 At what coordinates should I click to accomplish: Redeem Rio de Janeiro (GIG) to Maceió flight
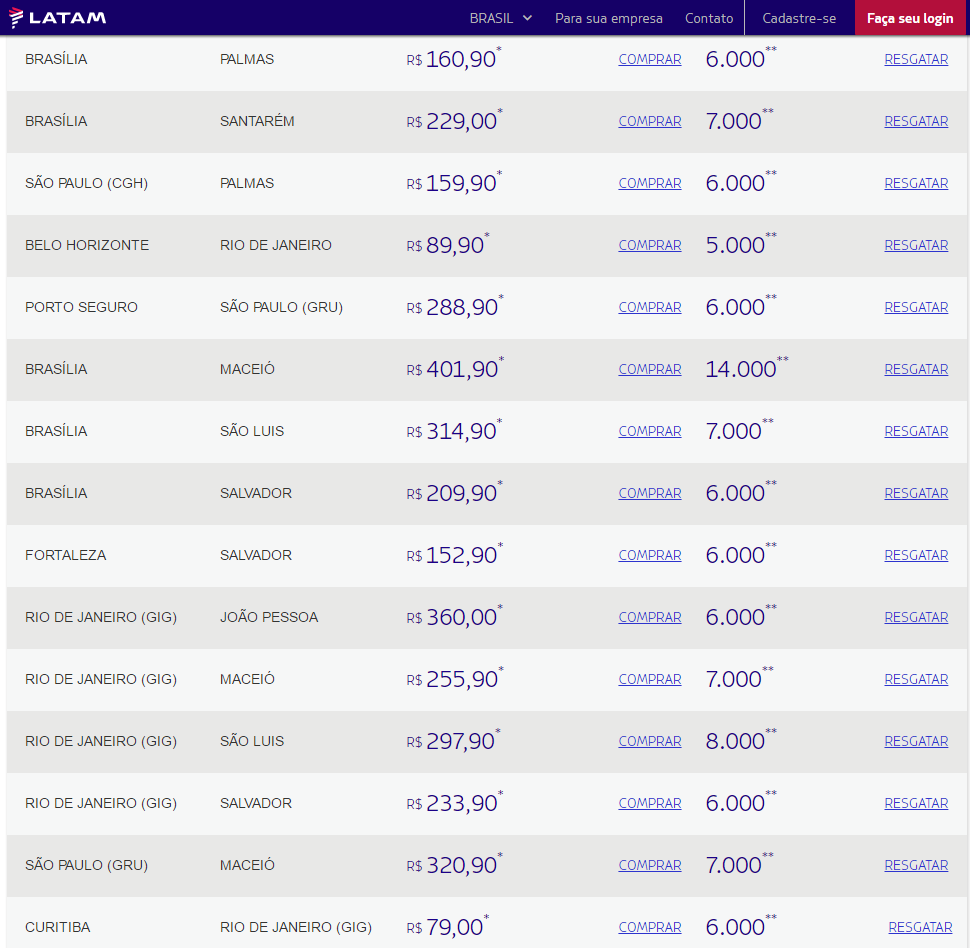click(x=916, y=679)
